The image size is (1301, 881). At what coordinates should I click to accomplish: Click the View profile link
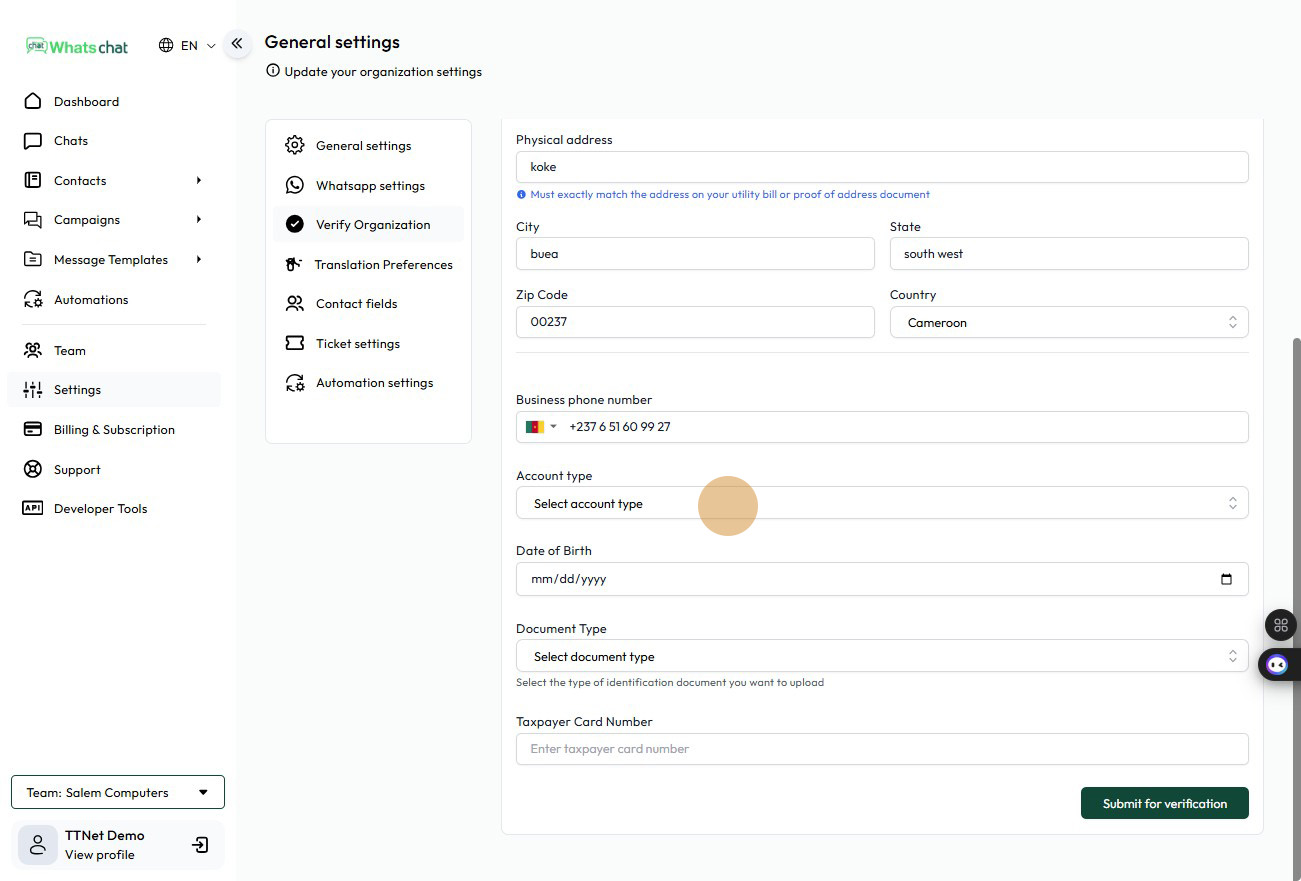[x=99, y=855]
